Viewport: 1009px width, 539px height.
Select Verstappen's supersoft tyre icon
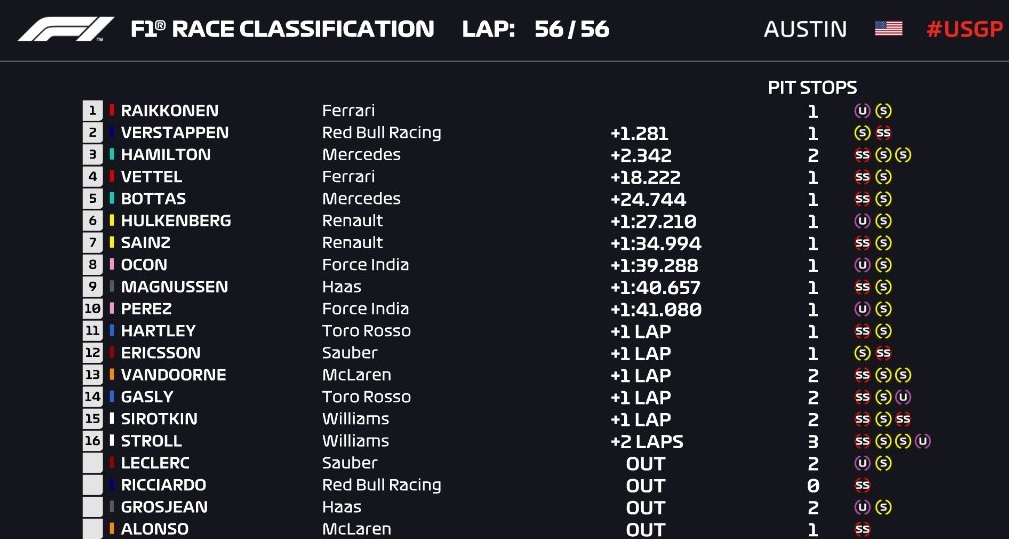click(x=883, y=133)
